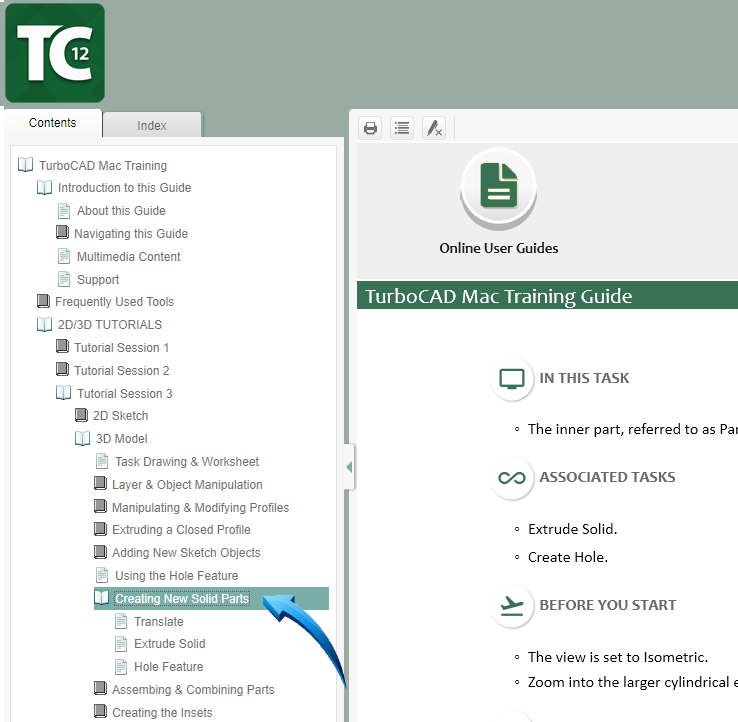
Task: Select Adding New Sketch Objects topic
Action: tap(186, 553)
